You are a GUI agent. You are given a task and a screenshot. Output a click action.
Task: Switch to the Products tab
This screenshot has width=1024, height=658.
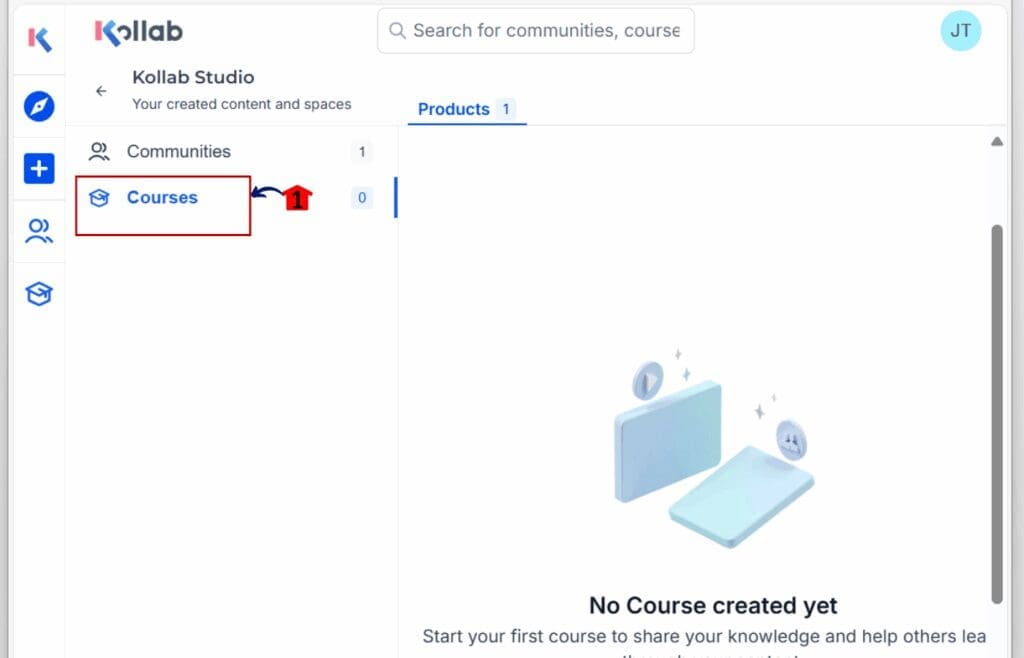(x=466, y=109)
